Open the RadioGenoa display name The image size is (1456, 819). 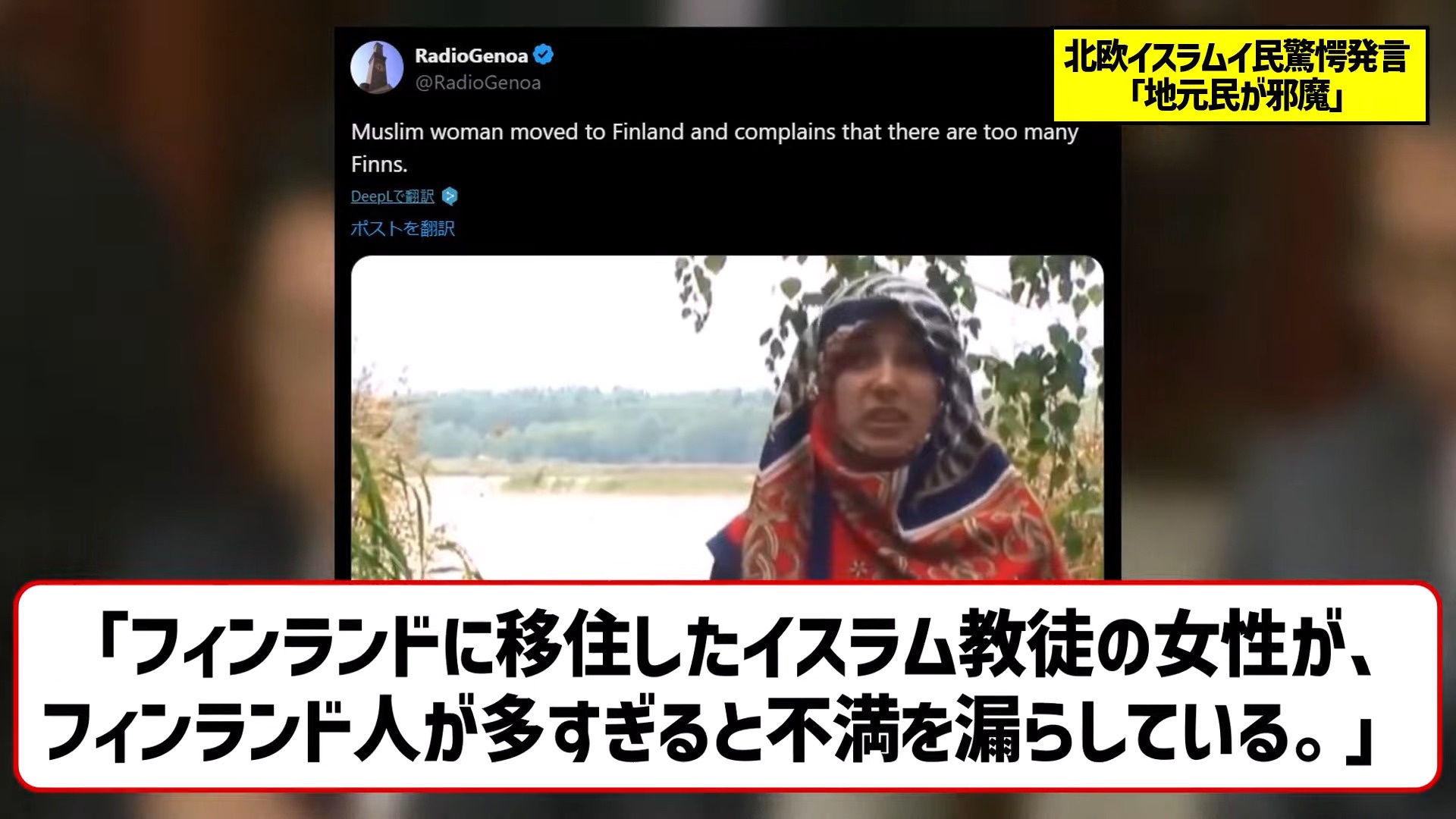(471, 55)
